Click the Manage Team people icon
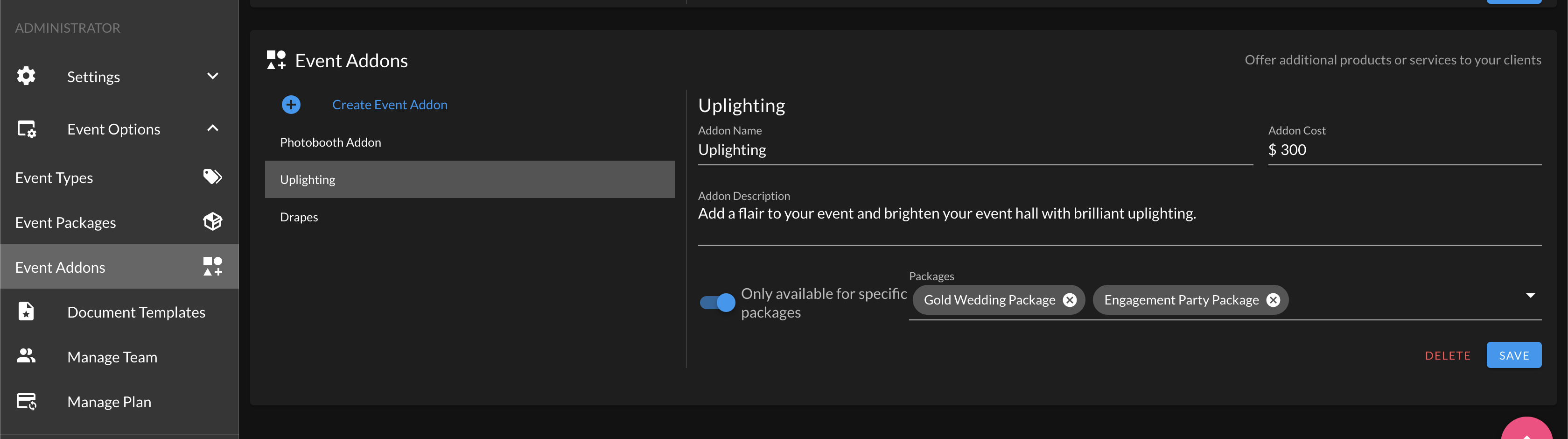The width and height of the screenshot is (1568, 439). click(x=26, y=356)
